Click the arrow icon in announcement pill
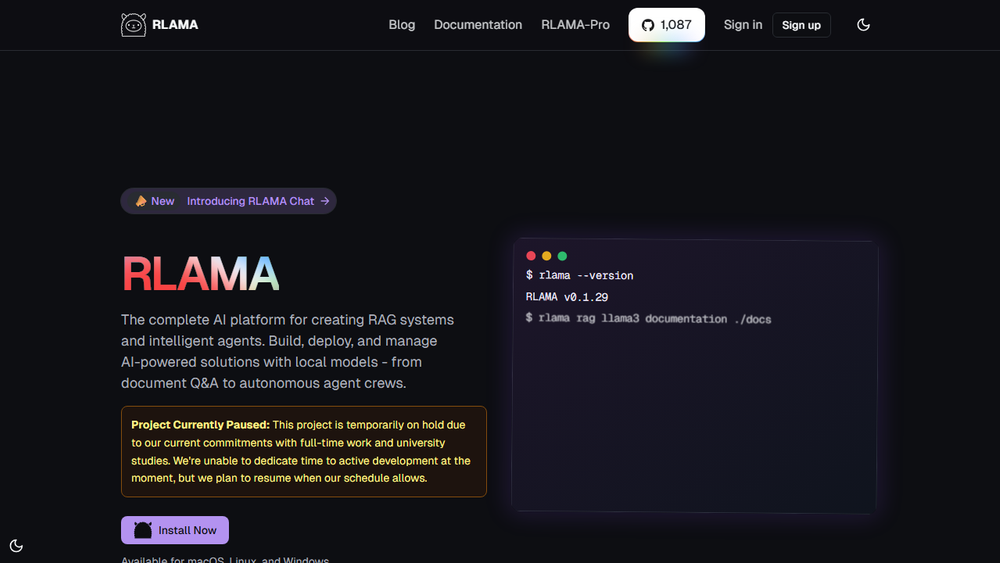The image size is (1000, 563). coord(325,201)
